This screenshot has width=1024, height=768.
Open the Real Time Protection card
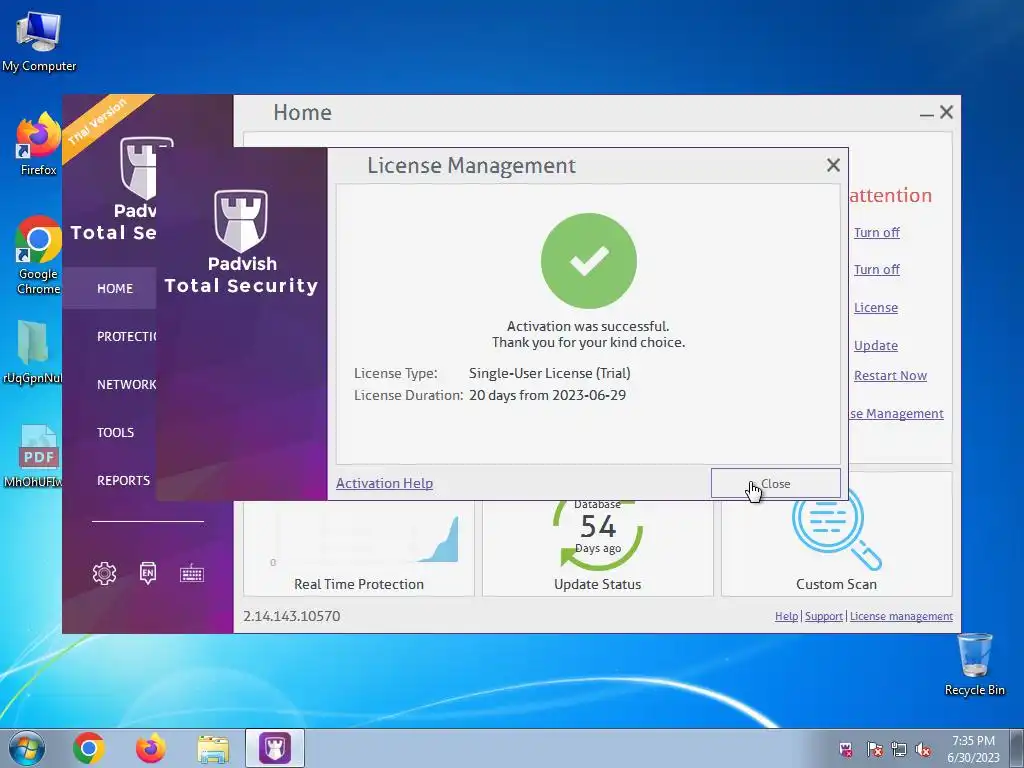point(359,549)
